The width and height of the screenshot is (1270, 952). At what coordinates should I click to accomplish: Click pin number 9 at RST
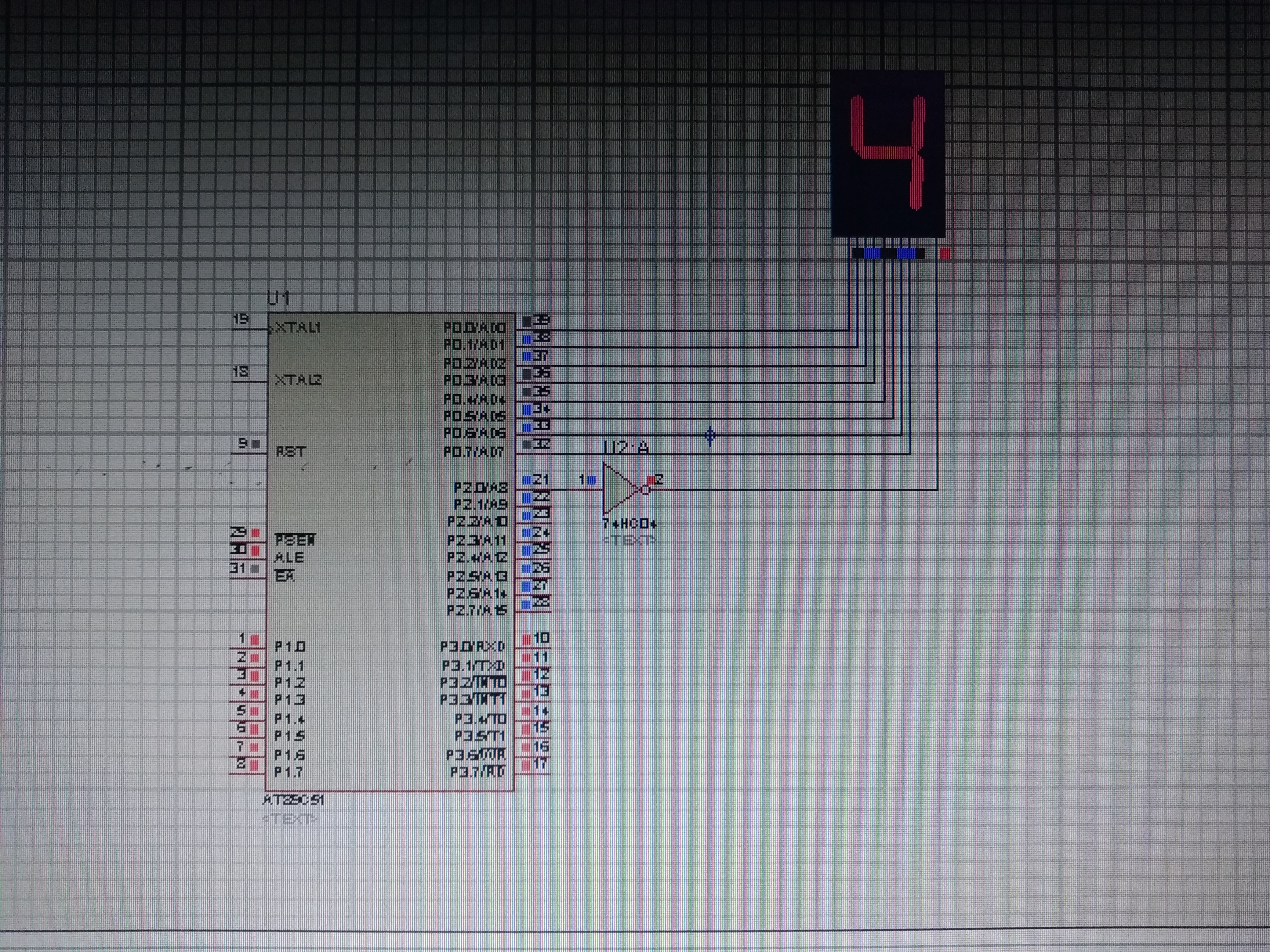click(243, 443)
